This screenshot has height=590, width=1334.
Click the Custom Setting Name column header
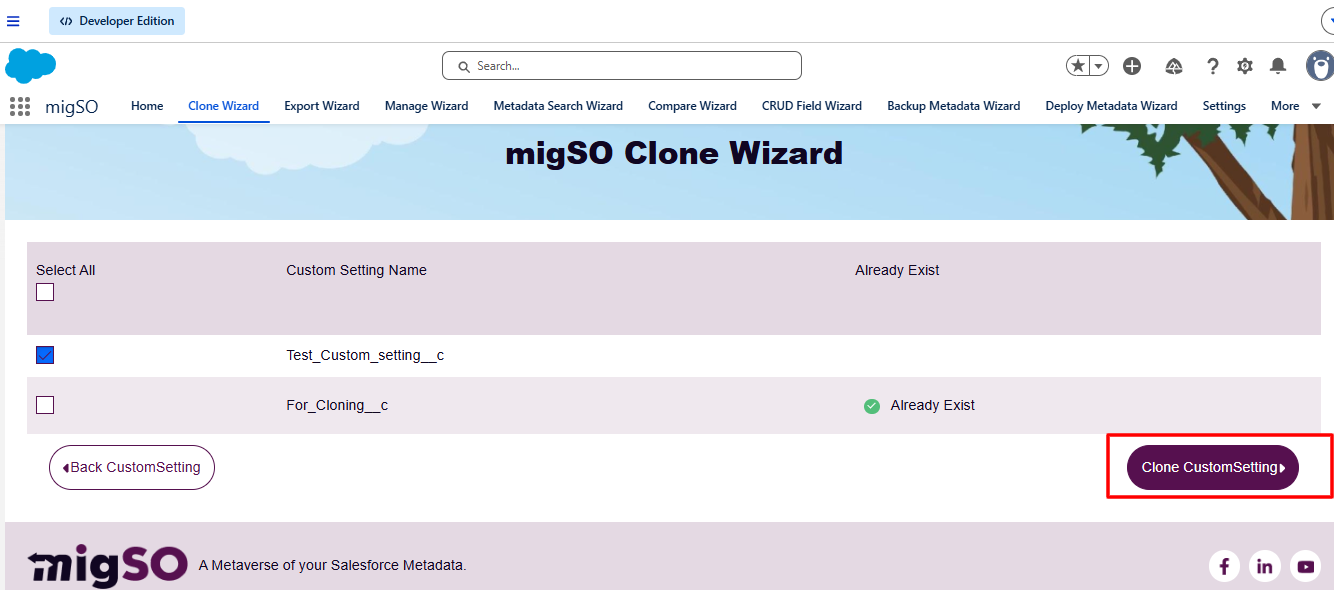point(356,270)
